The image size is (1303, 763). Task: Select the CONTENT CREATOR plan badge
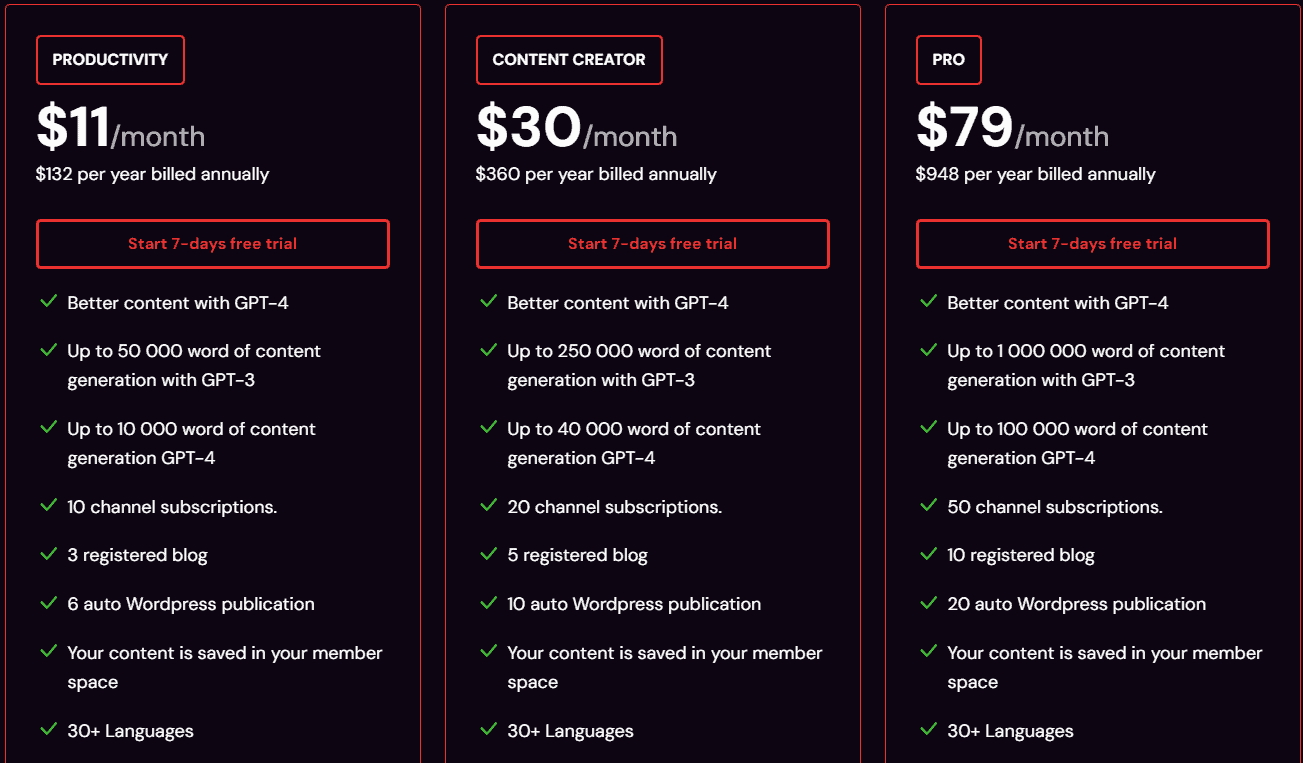(569, 60)
